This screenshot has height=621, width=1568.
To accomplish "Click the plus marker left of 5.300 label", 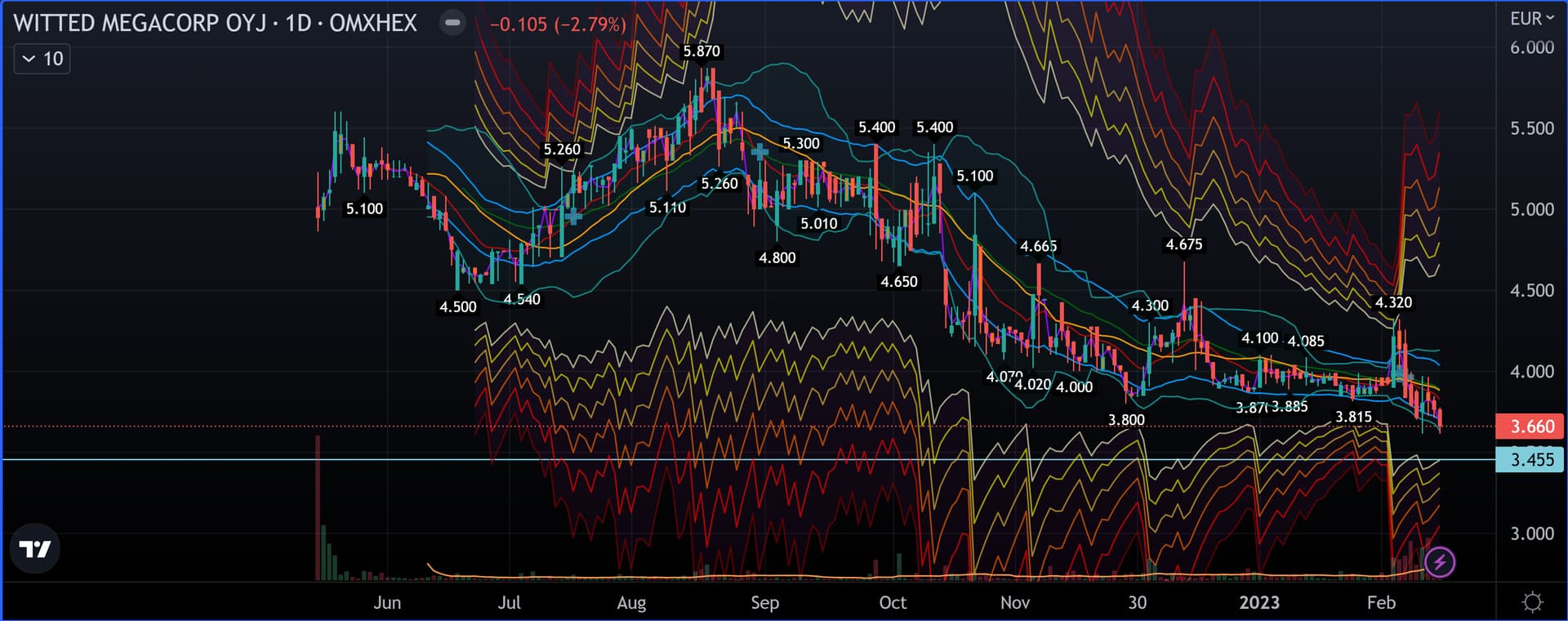I will click(759, 152).
